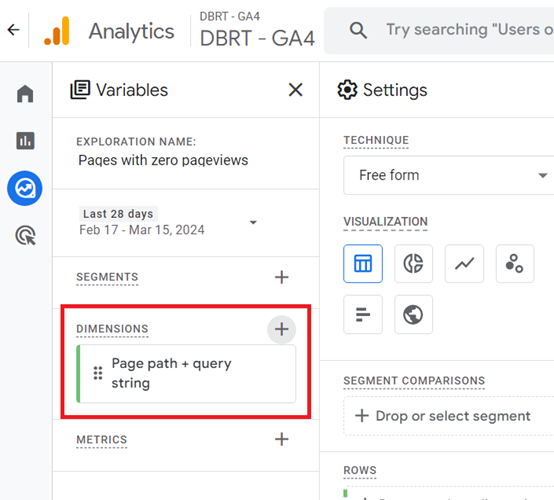
Task: Go to the Home nav icon
Action: (x=25, y=94)
